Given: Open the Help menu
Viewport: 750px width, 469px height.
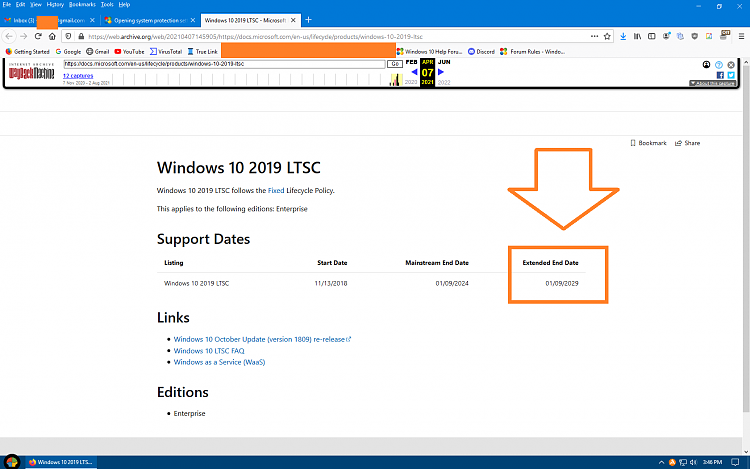Looking at the screenshot, I should click(124, 4).
